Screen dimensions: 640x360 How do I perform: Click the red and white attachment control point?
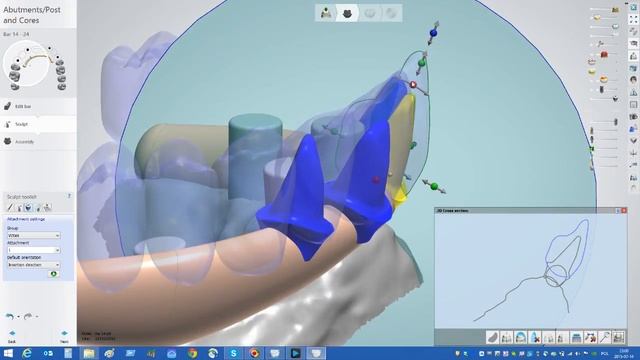(x=413, y=84)
